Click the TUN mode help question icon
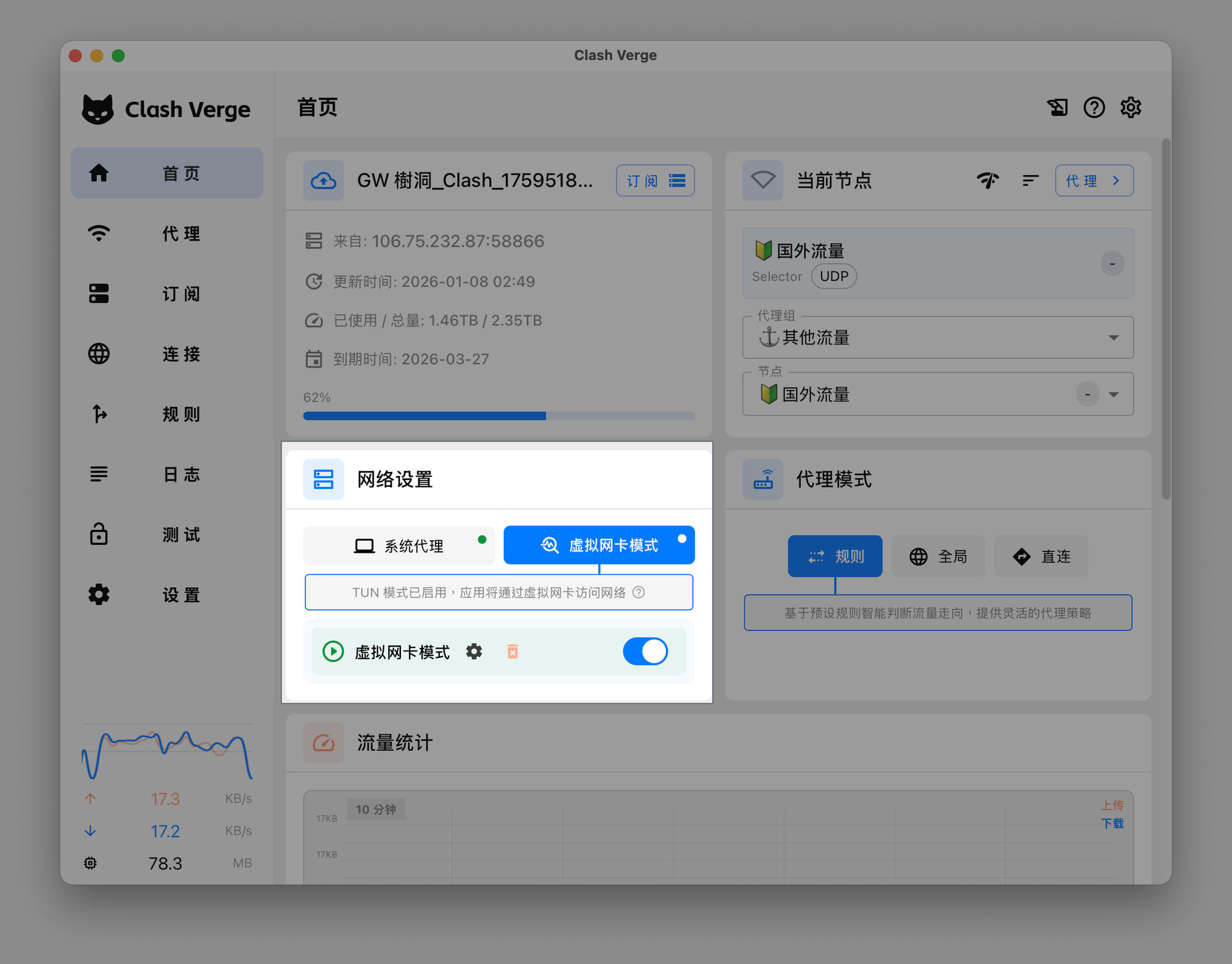This screenshot has height=964, width=1232. [x=639, y=592]
